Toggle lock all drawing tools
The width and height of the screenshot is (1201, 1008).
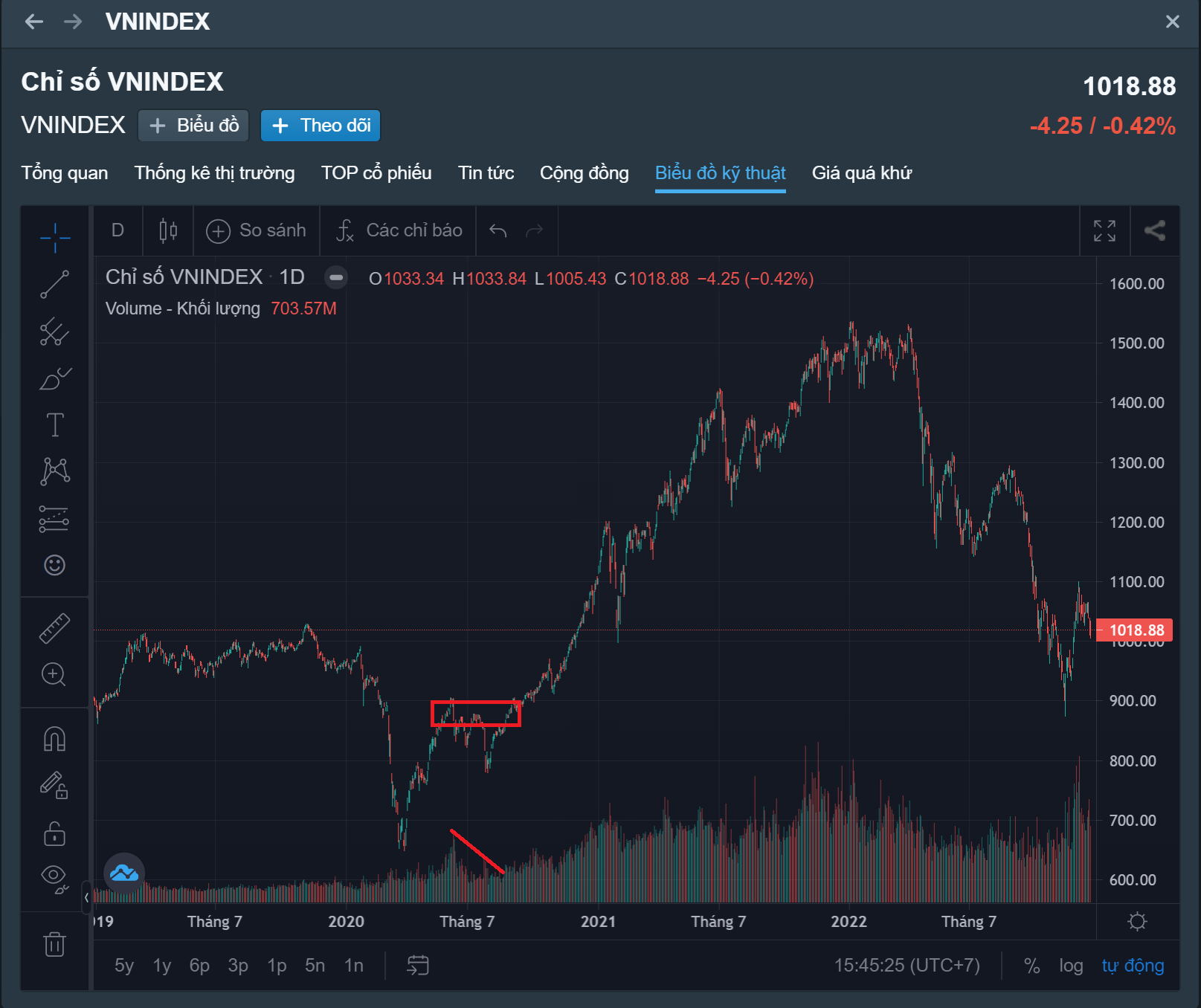pos(55,833)
